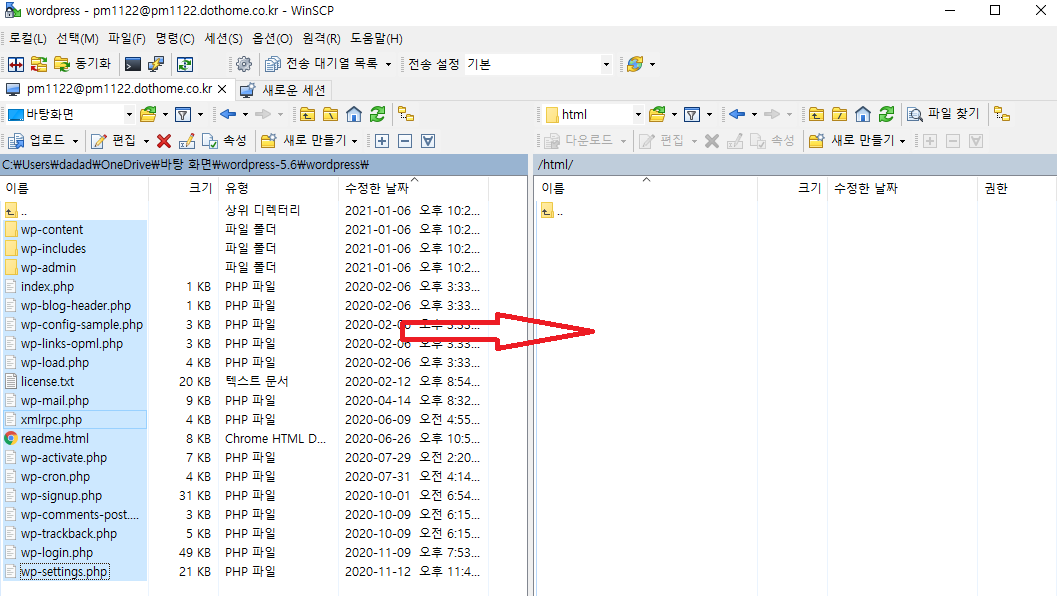Image resolution: width=1057 pixels, height=596 pixels.
Task: Select the readme.html file
Action: point(55,438)
